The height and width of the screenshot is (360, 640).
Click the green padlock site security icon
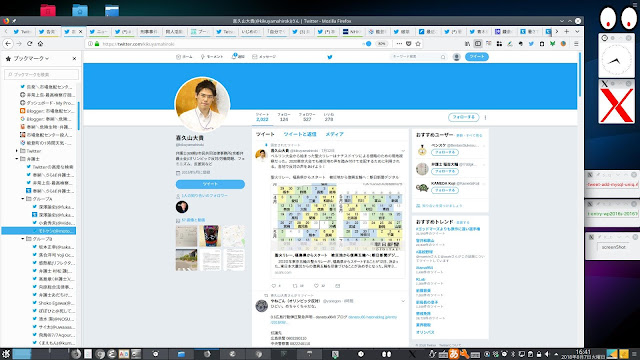(97, 44)
